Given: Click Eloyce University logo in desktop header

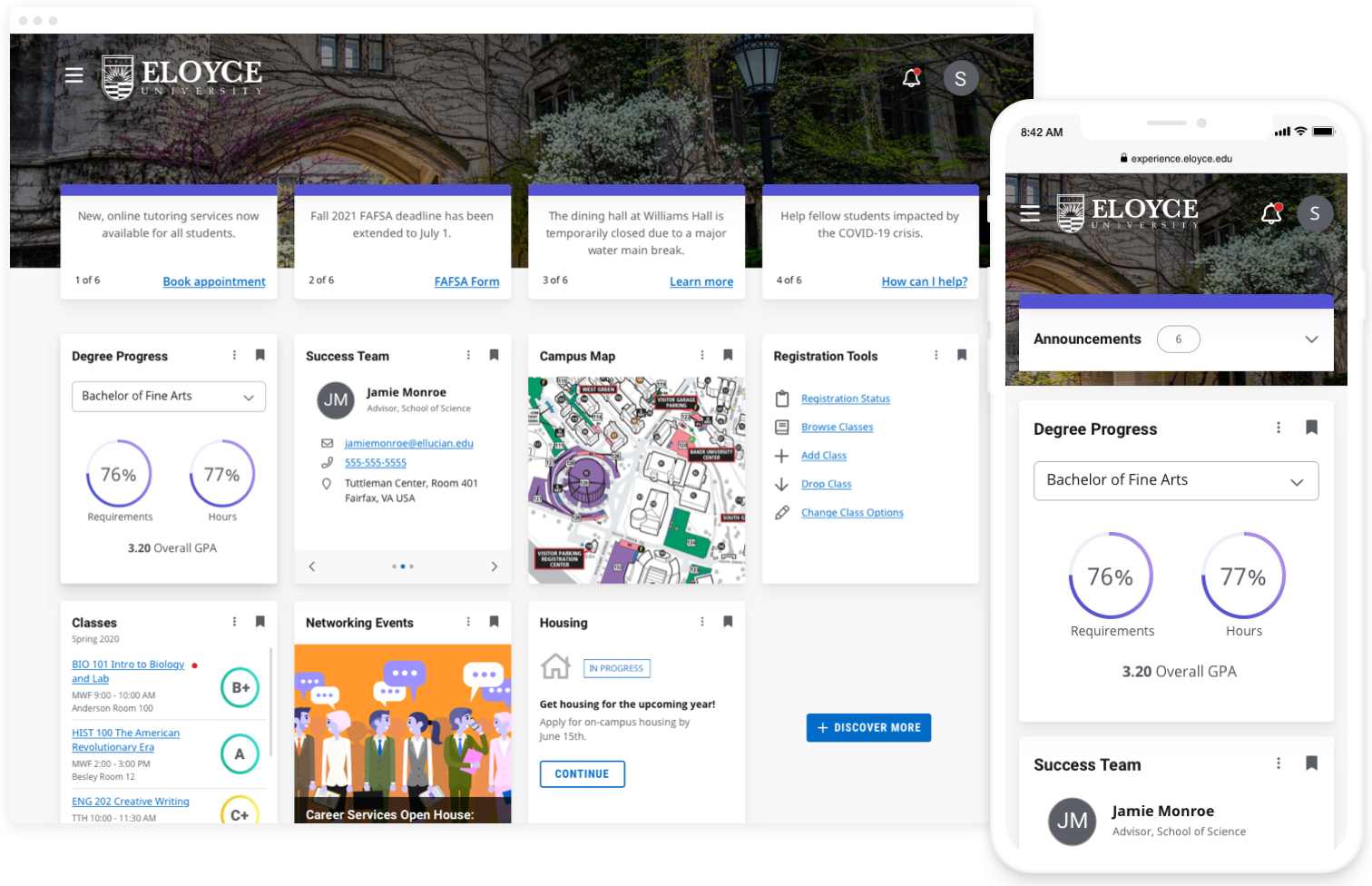Looking at the screenshot, I should point(182,77).
